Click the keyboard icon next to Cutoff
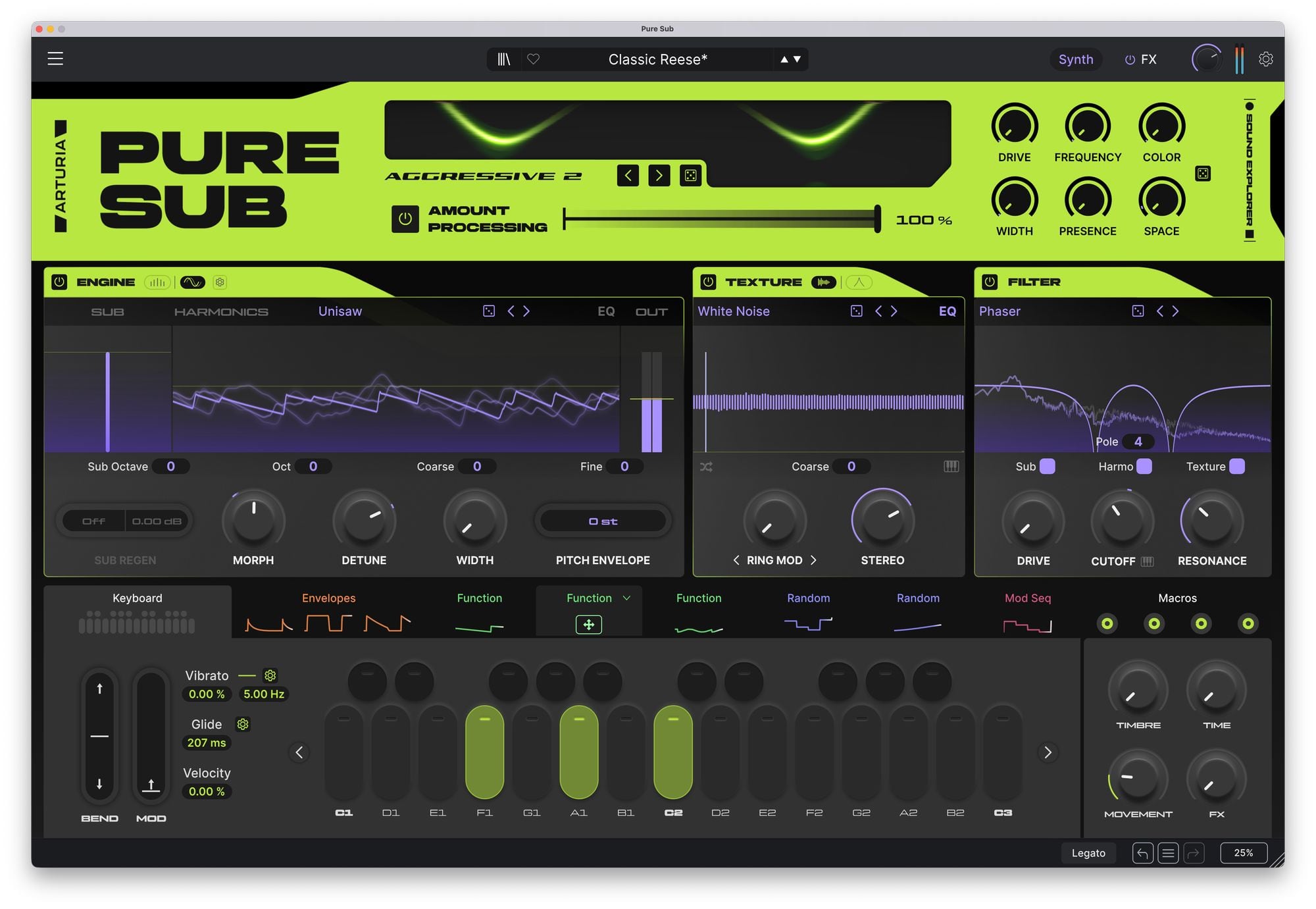Viewport: 1316px width, 909px height. pyautogui.click(x=1147, y=561)
